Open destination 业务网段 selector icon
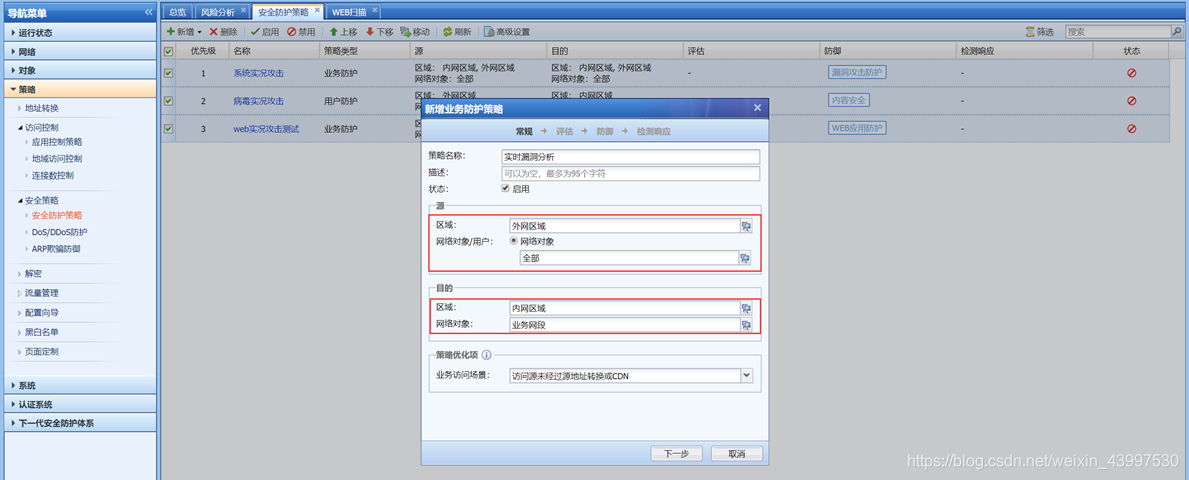1189x480 pixels. (x=745, y=325)
